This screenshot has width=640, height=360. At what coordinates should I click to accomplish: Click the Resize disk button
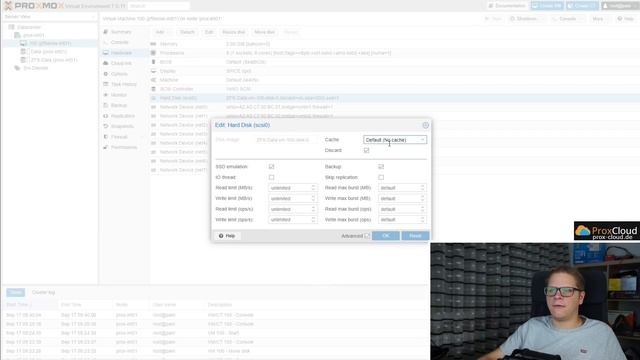[x=233, y=32]
